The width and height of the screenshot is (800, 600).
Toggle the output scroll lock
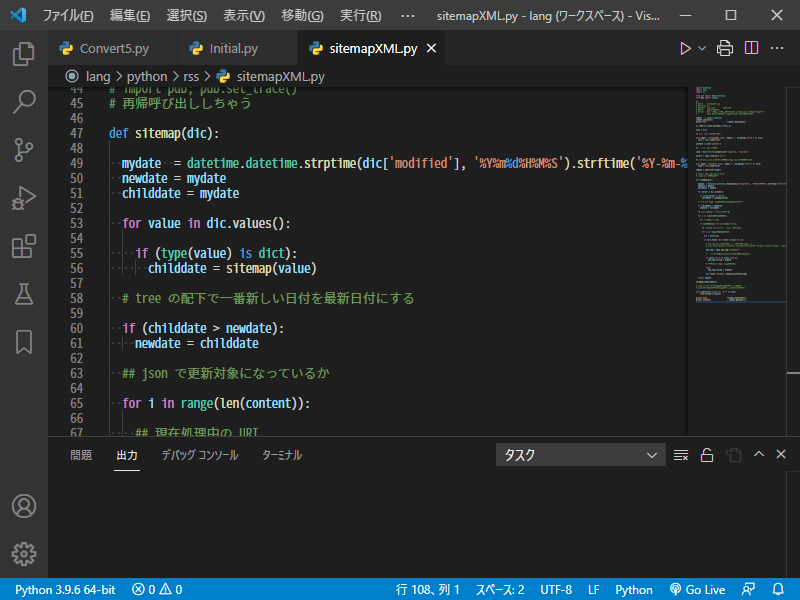[x=706, y=455]
